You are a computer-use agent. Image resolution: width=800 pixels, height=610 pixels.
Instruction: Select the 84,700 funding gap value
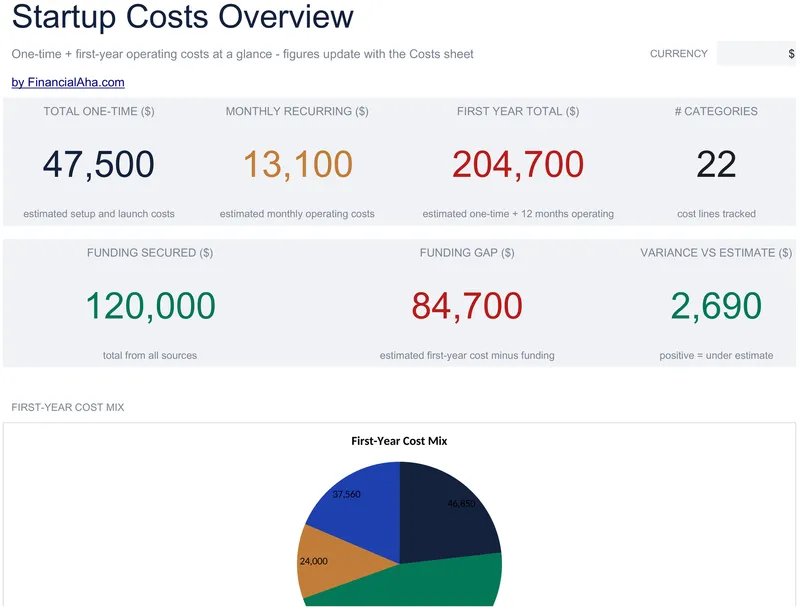467,306
